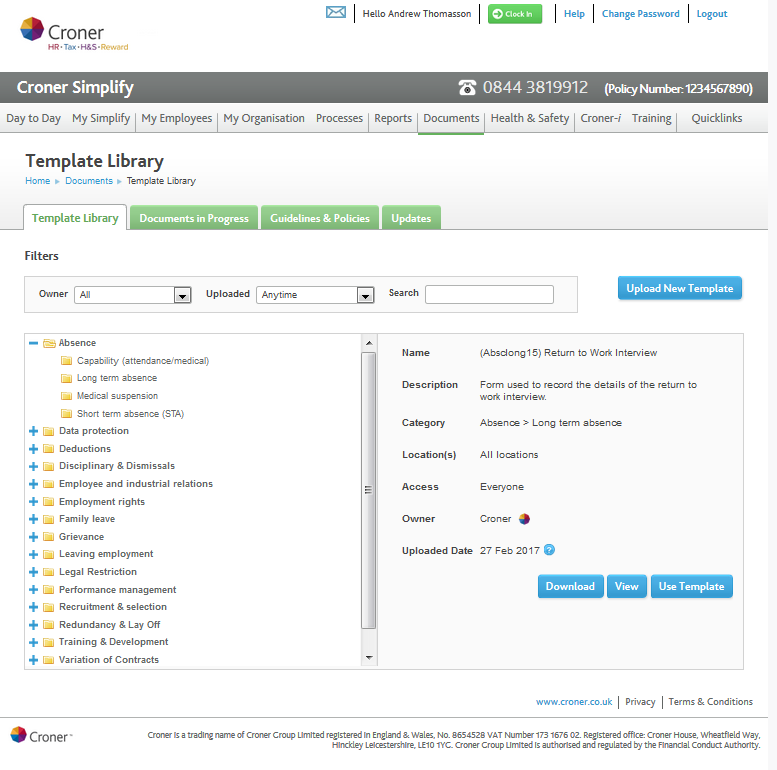Image resolution: width=777 pixels, height=770 pixels.
Task: Expand Employee and industrial relations node
Action: click(33, 484)
